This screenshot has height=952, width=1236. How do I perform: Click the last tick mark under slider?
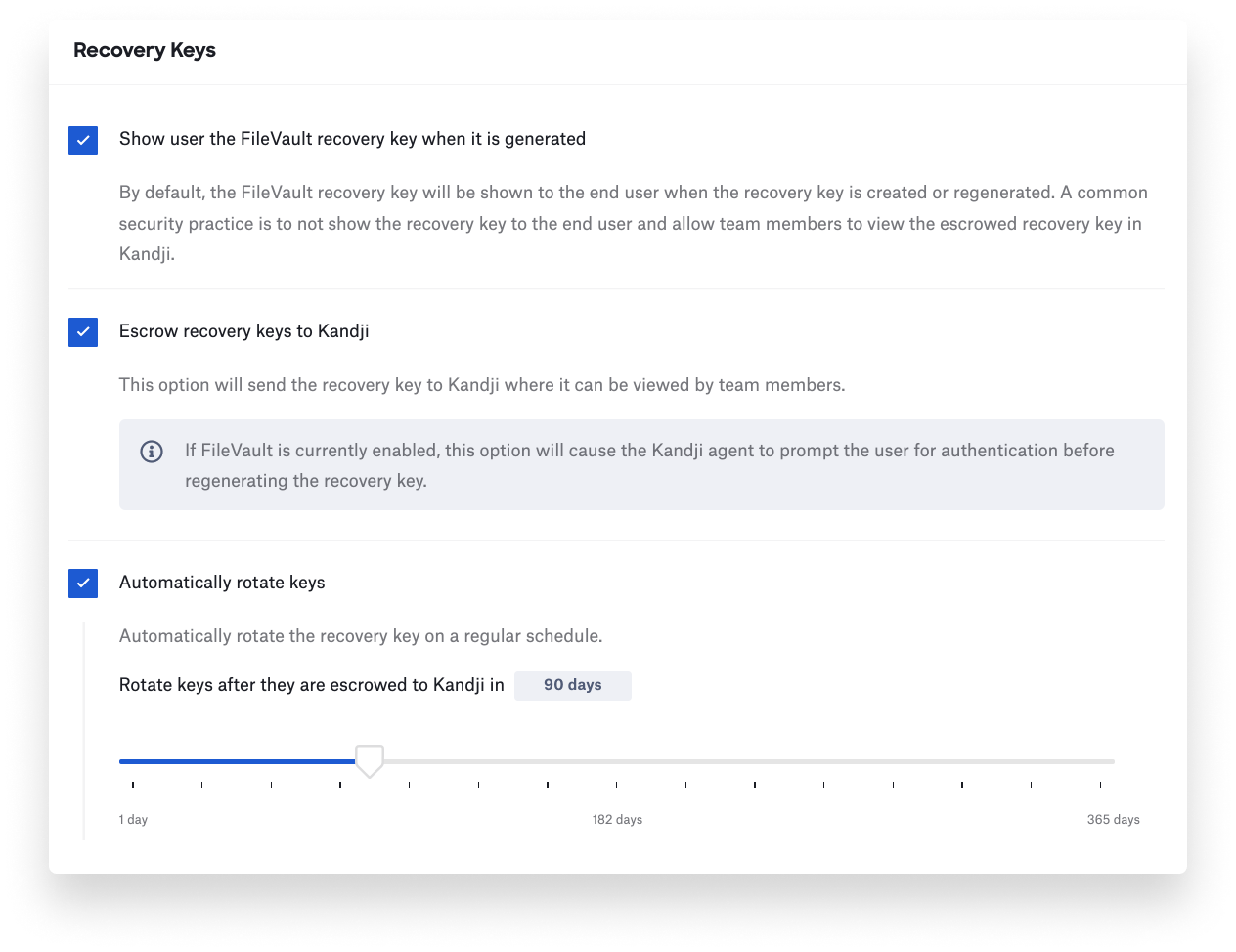tap(1100, 785)
